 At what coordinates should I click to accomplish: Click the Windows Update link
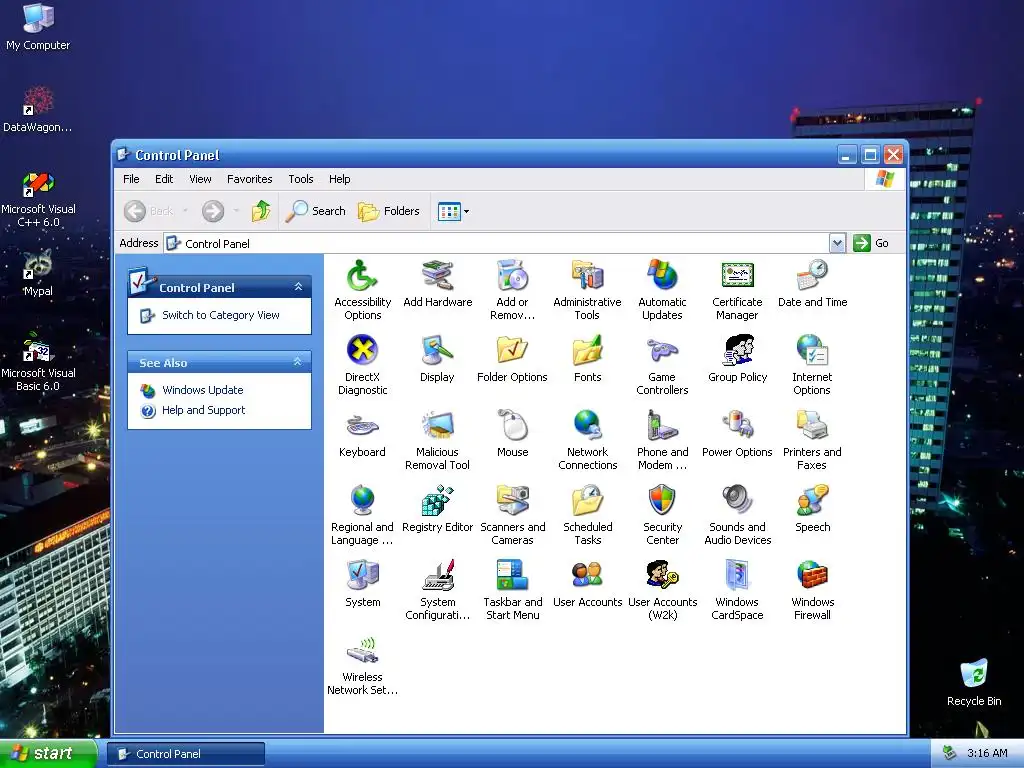202,390
